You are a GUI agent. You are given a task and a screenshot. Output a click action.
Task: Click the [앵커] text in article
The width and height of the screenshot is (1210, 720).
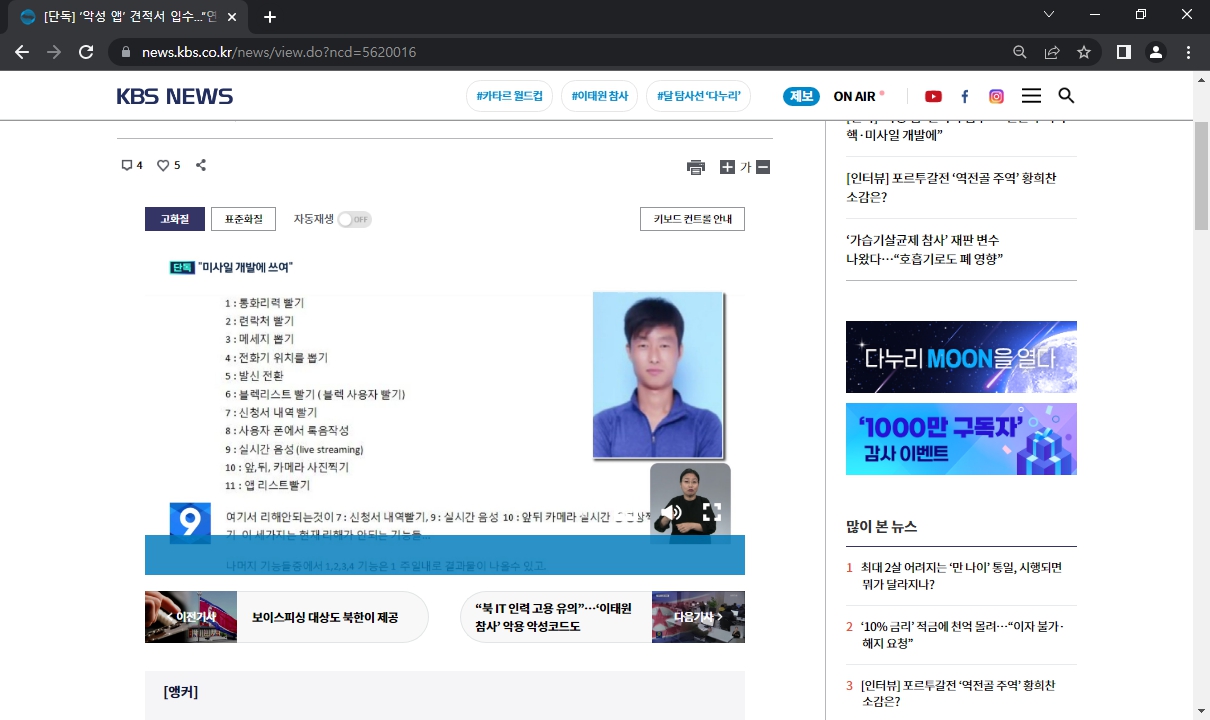tap(181, 691)
